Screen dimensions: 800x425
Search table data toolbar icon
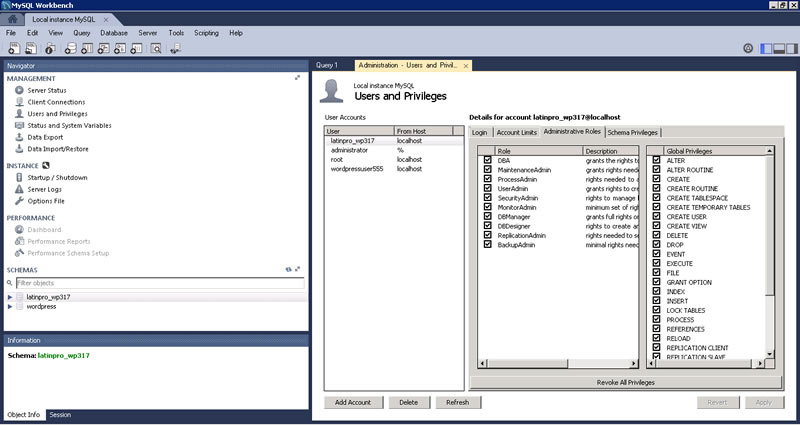click(156, 48)
